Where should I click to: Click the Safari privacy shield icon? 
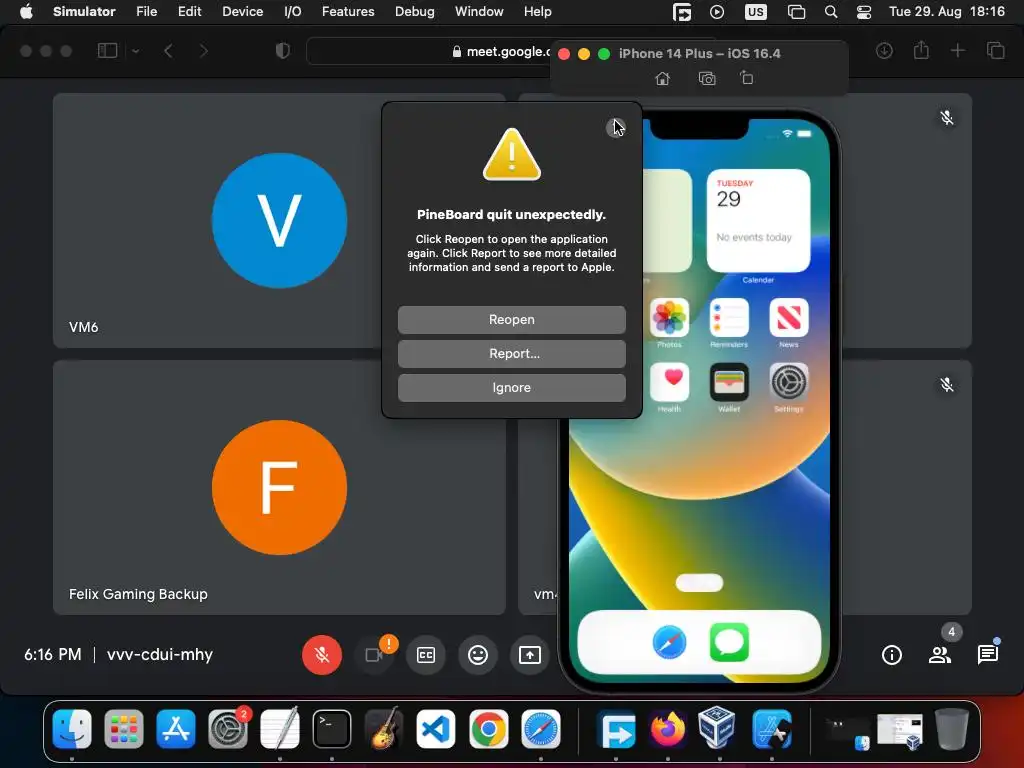point(282,51)
